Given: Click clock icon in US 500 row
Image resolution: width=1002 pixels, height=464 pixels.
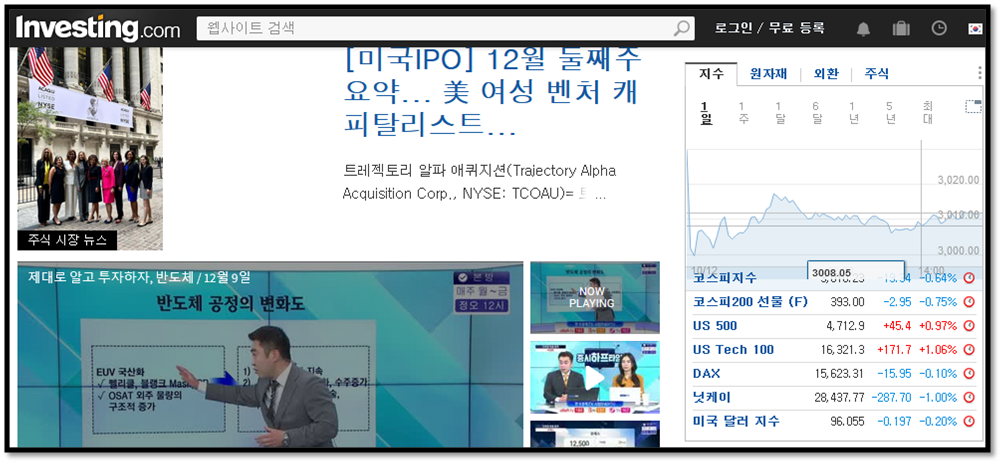Looking at the screenshot, I should tap(969, 326).
